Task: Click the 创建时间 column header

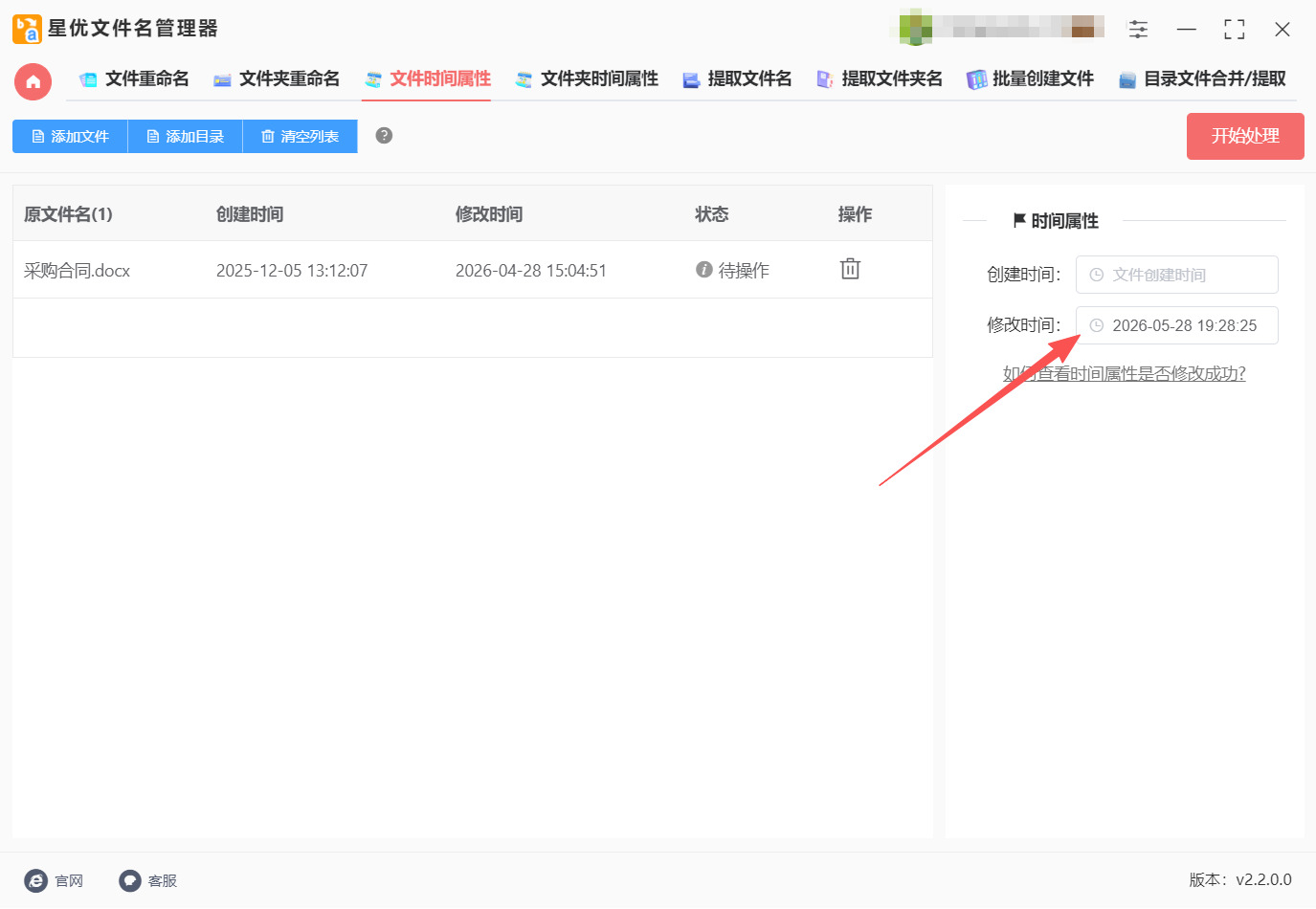Action: coord(250,214)
